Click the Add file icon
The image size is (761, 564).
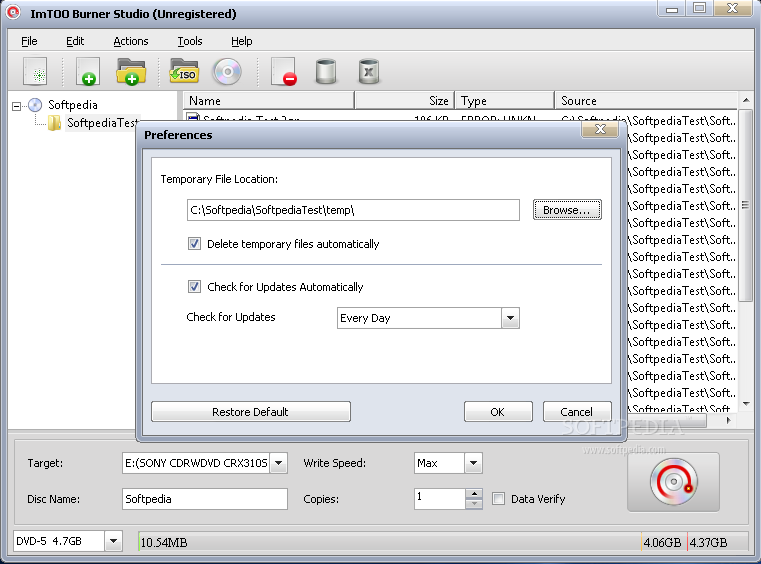point(88,72)
